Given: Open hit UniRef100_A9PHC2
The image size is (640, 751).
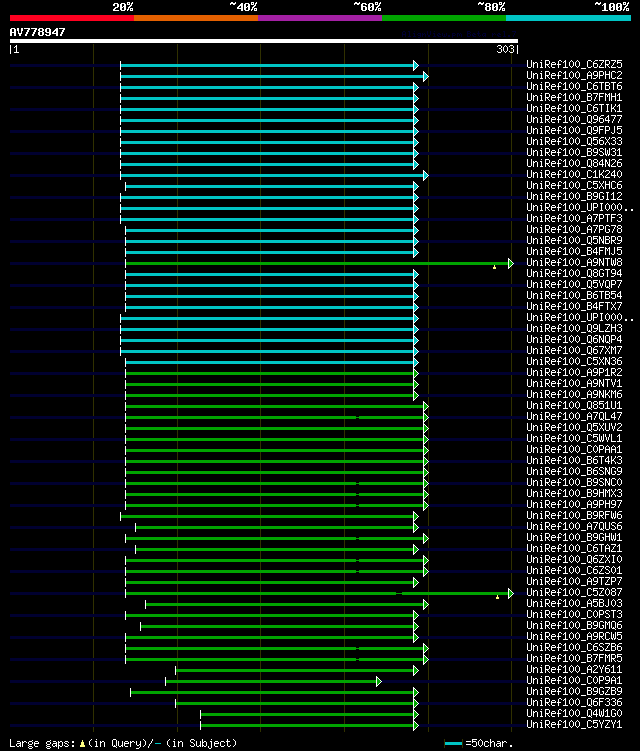Looking at the screenshot, I should pyautogui.click(x=574, y=75).
